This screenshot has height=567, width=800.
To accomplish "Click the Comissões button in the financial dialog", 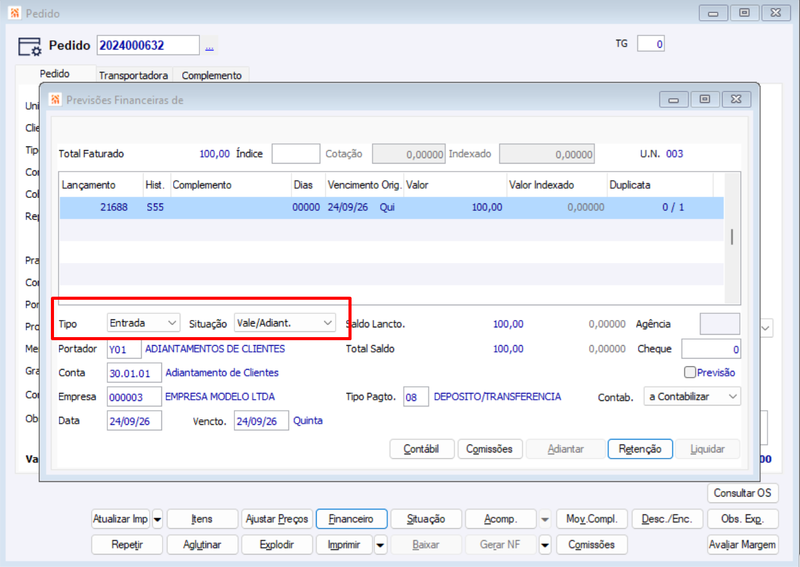I will (x=489, y=449).
